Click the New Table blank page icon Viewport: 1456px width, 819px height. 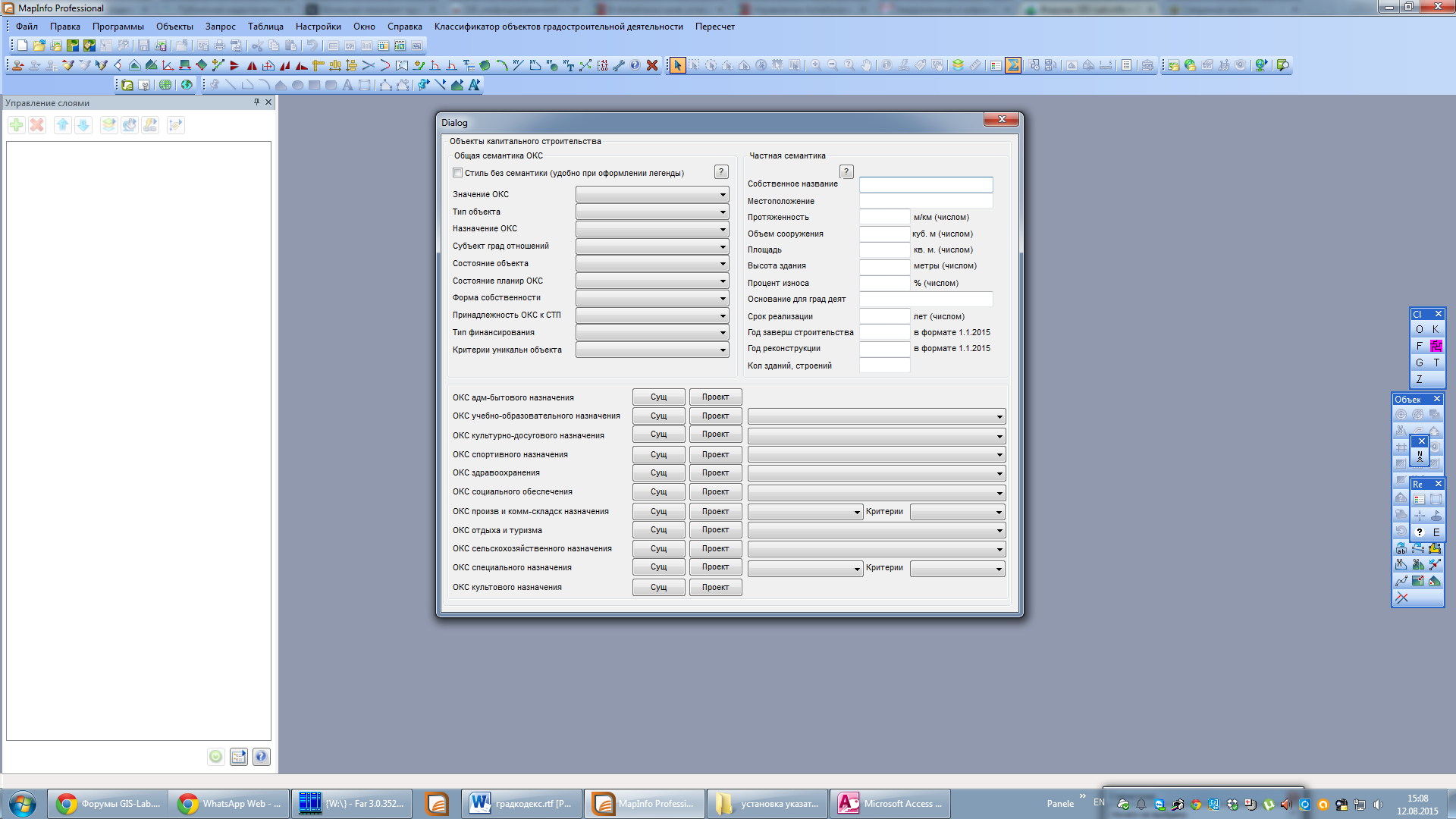pos(23,45)
